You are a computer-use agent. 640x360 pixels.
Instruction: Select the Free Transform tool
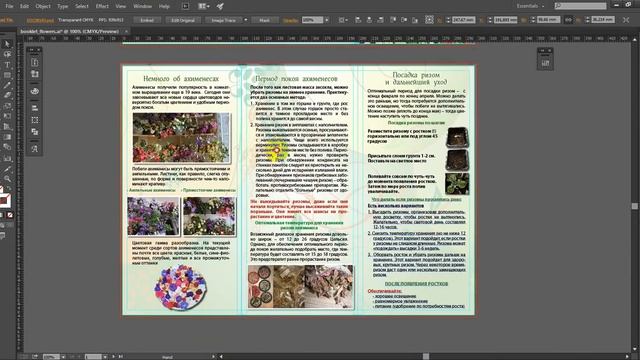(x=7, y=116)
